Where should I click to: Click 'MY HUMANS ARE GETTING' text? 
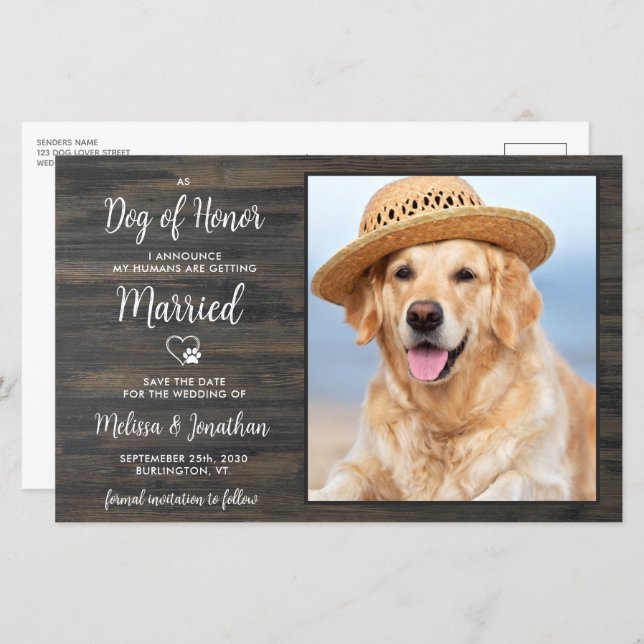(185, 269)
